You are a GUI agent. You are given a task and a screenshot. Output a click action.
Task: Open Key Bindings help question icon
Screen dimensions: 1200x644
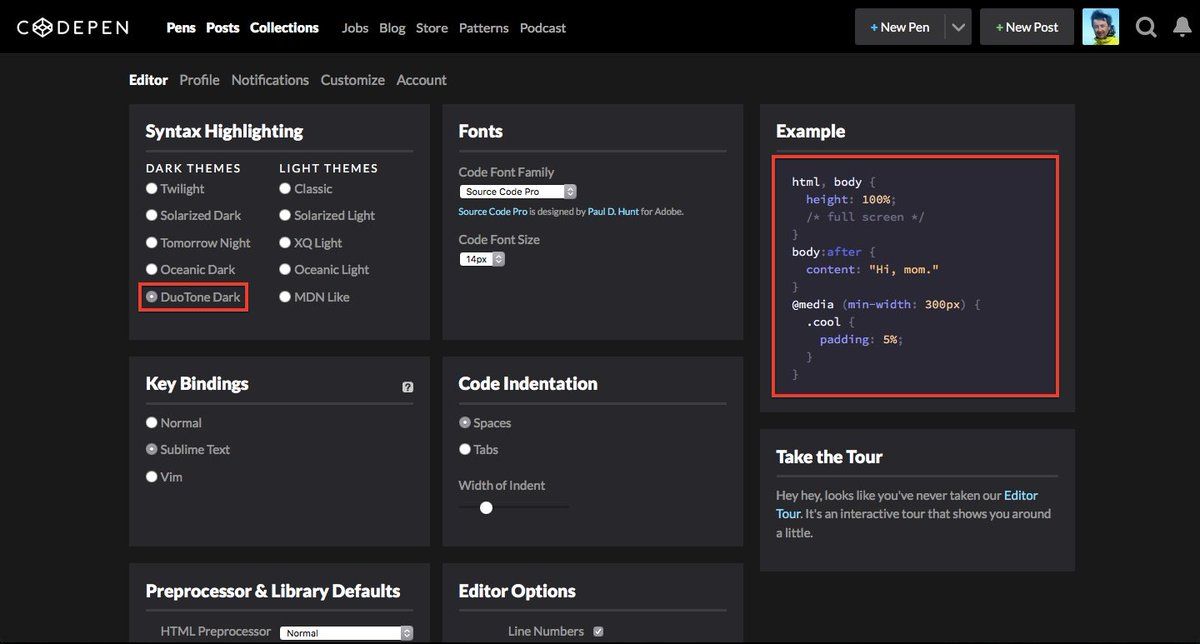point(408,387)
